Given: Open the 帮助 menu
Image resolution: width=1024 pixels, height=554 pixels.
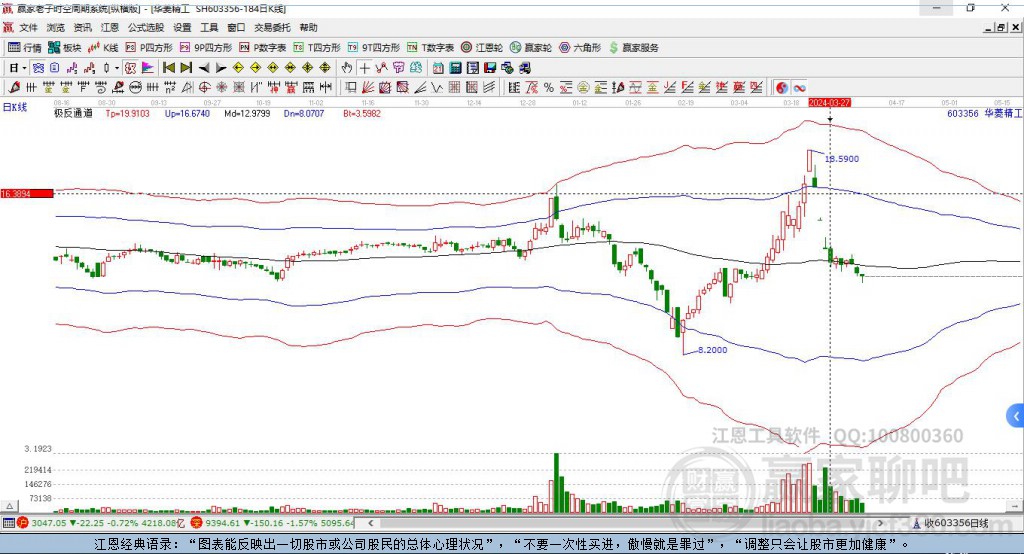Looking at the screenshot, I should [308, 27].
